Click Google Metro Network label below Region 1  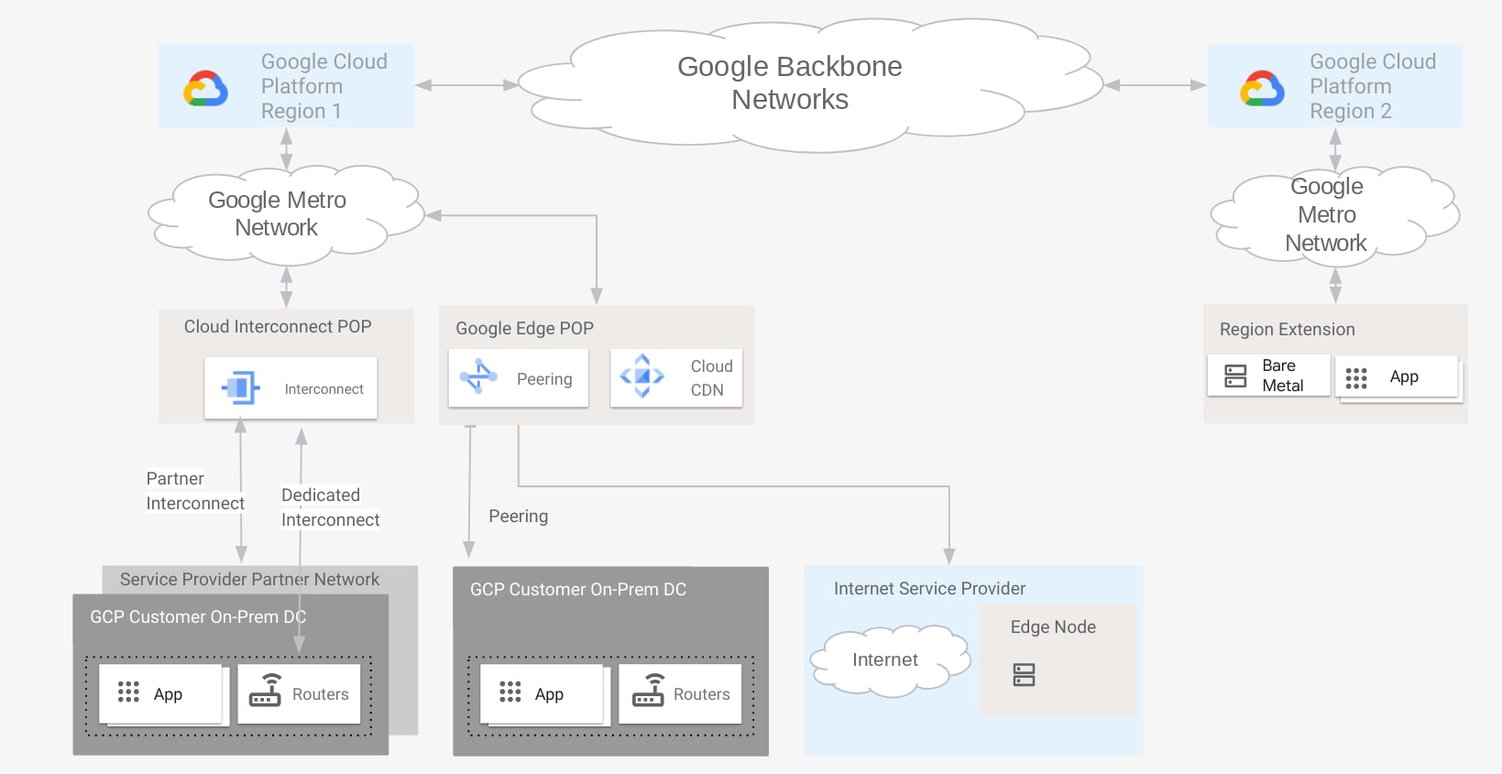point(277,213)
